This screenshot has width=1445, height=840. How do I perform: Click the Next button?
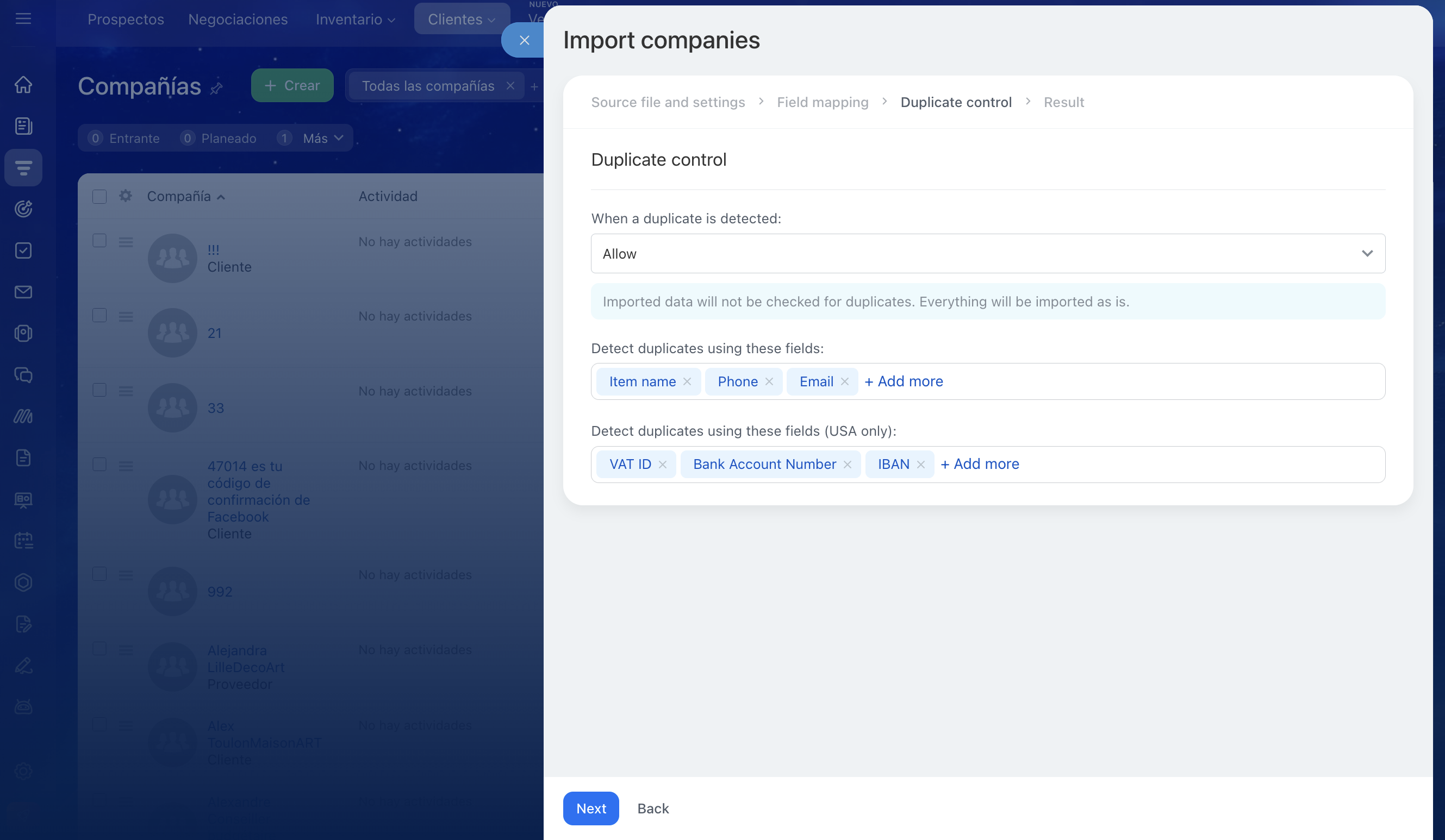pyautogui.click(x=590, y=808)
